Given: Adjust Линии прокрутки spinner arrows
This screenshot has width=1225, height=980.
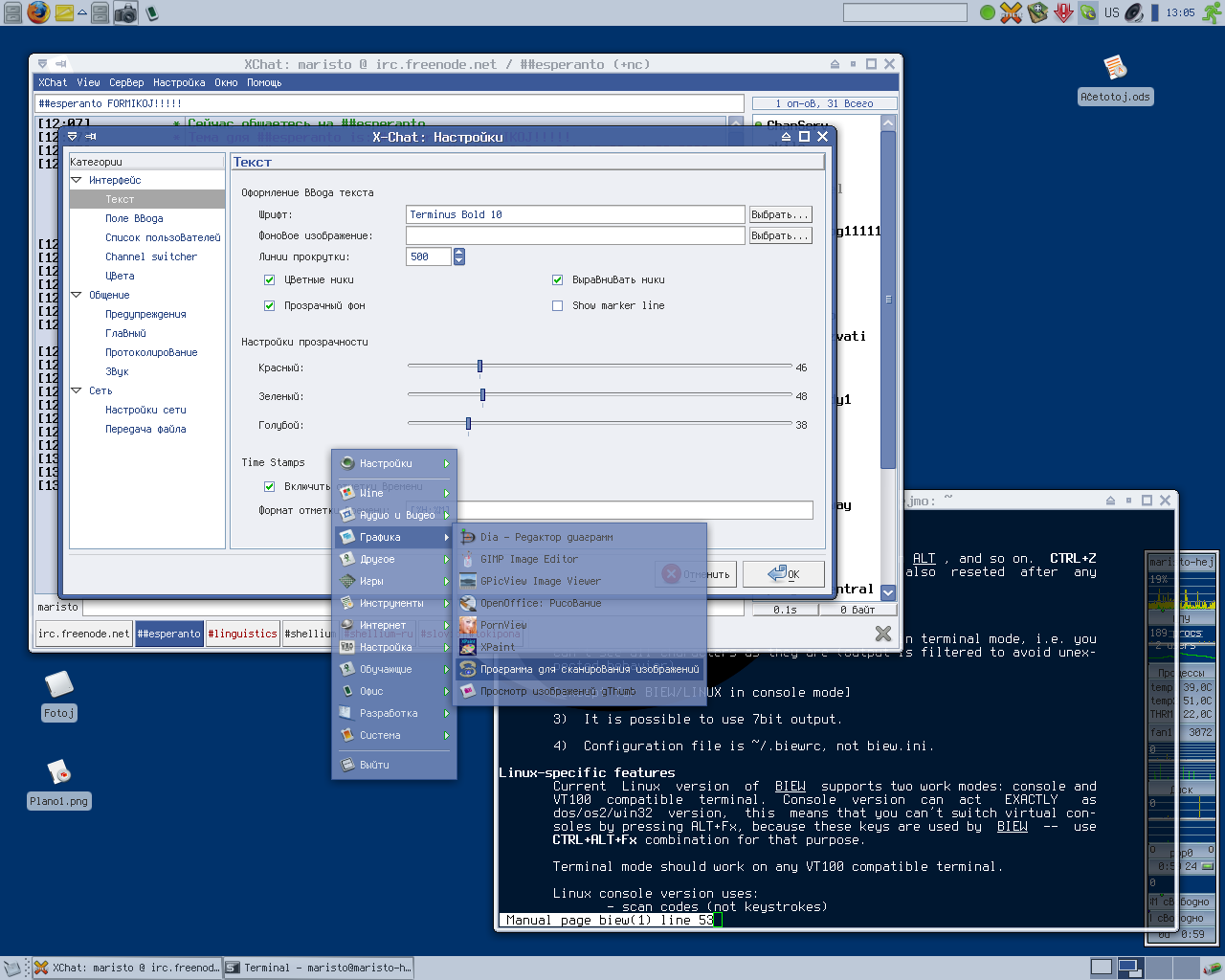Looking at the screenshot, I should point(459,256).
